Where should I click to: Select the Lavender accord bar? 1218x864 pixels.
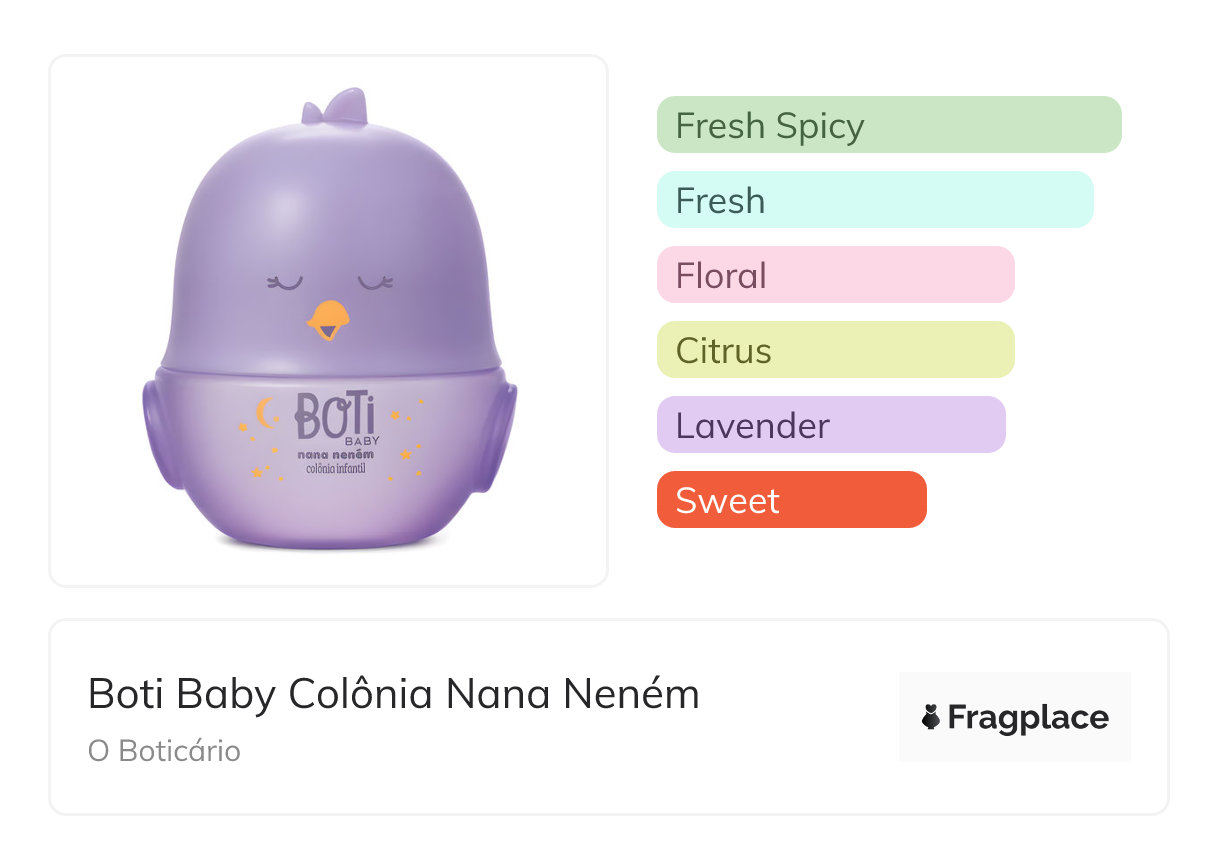coord(830,425)
